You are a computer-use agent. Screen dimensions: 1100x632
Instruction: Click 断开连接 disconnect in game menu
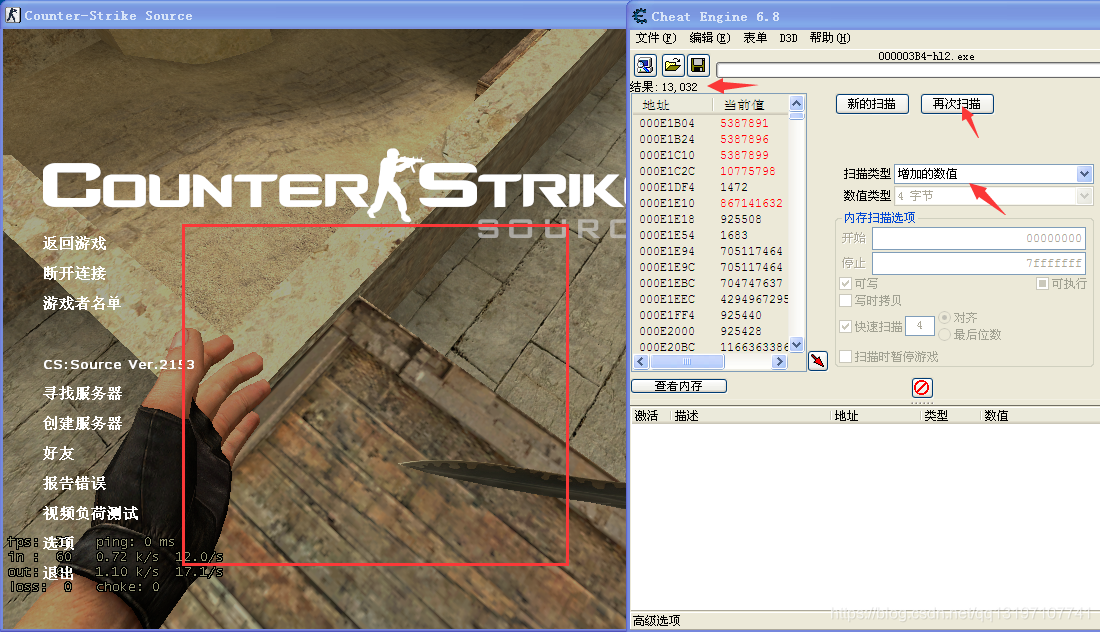pos(74,274)
